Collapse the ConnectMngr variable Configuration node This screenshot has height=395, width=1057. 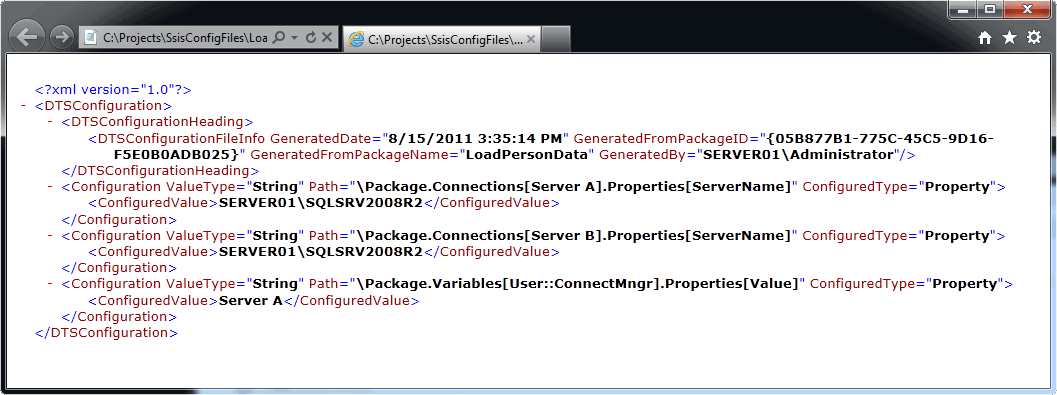(x=51, y=284)
